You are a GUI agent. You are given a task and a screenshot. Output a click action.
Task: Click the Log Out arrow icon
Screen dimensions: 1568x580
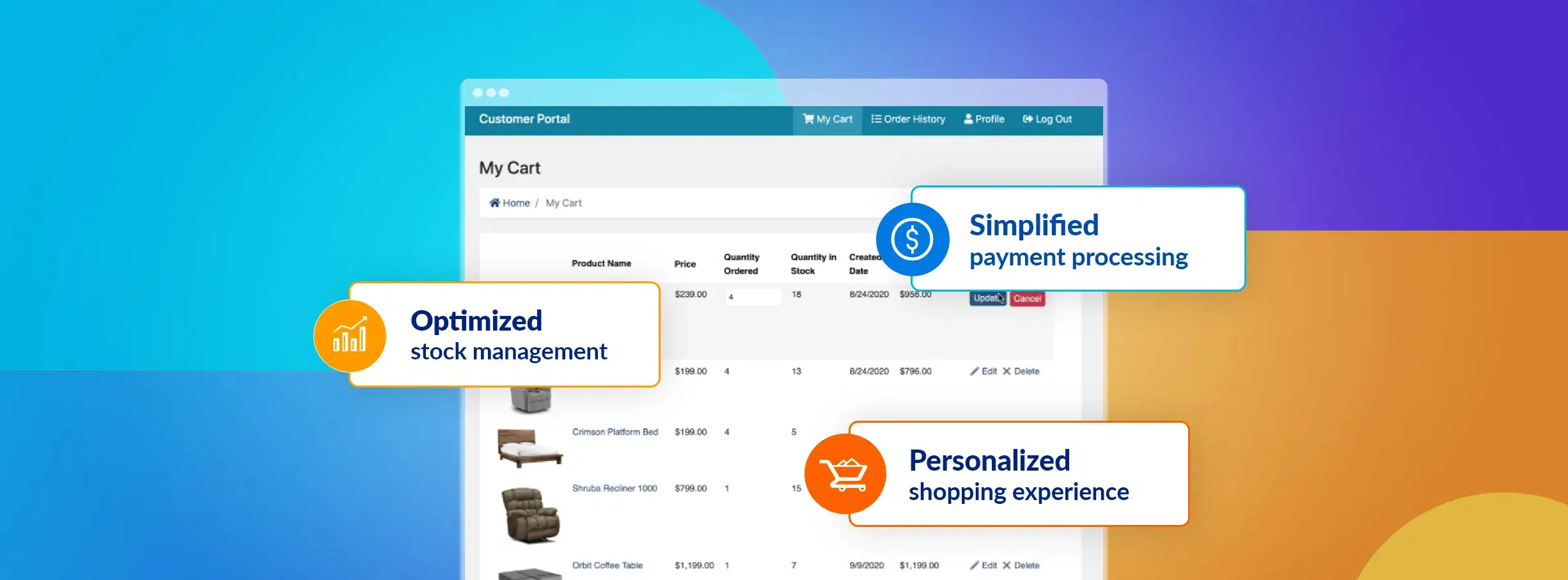pyautogui.click(x=1028, y=119)
